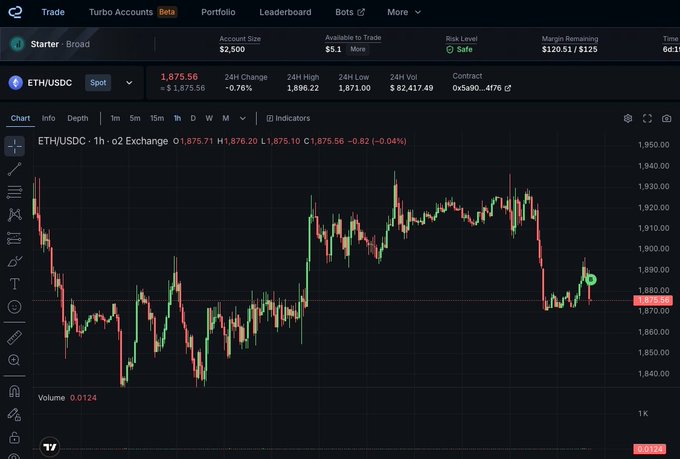Viewport: 680px width, 459px height.
Task: Select the ruler measure tool
Action: pyautogui.click(x=14, y=338)
